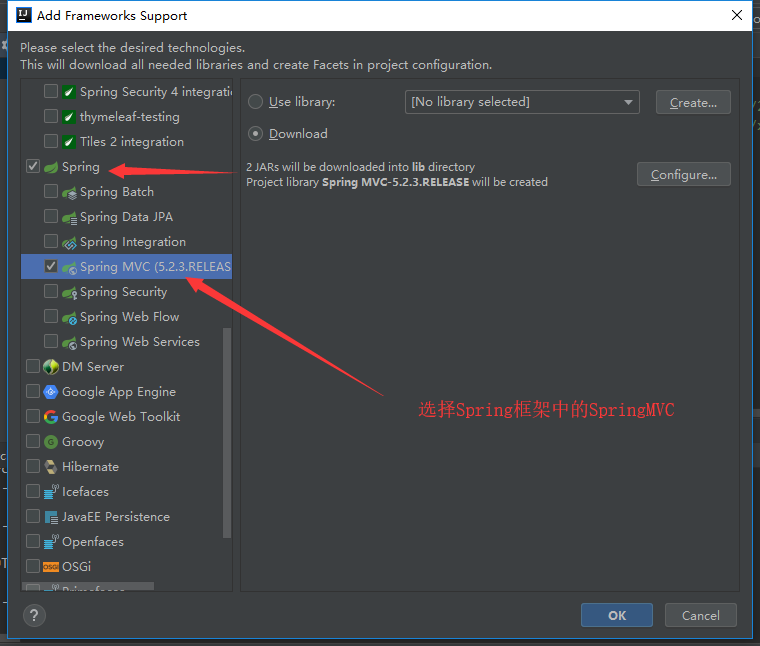Click the Spring Data JPA icon
Screen dimensions: 760x646
(69, 218)
